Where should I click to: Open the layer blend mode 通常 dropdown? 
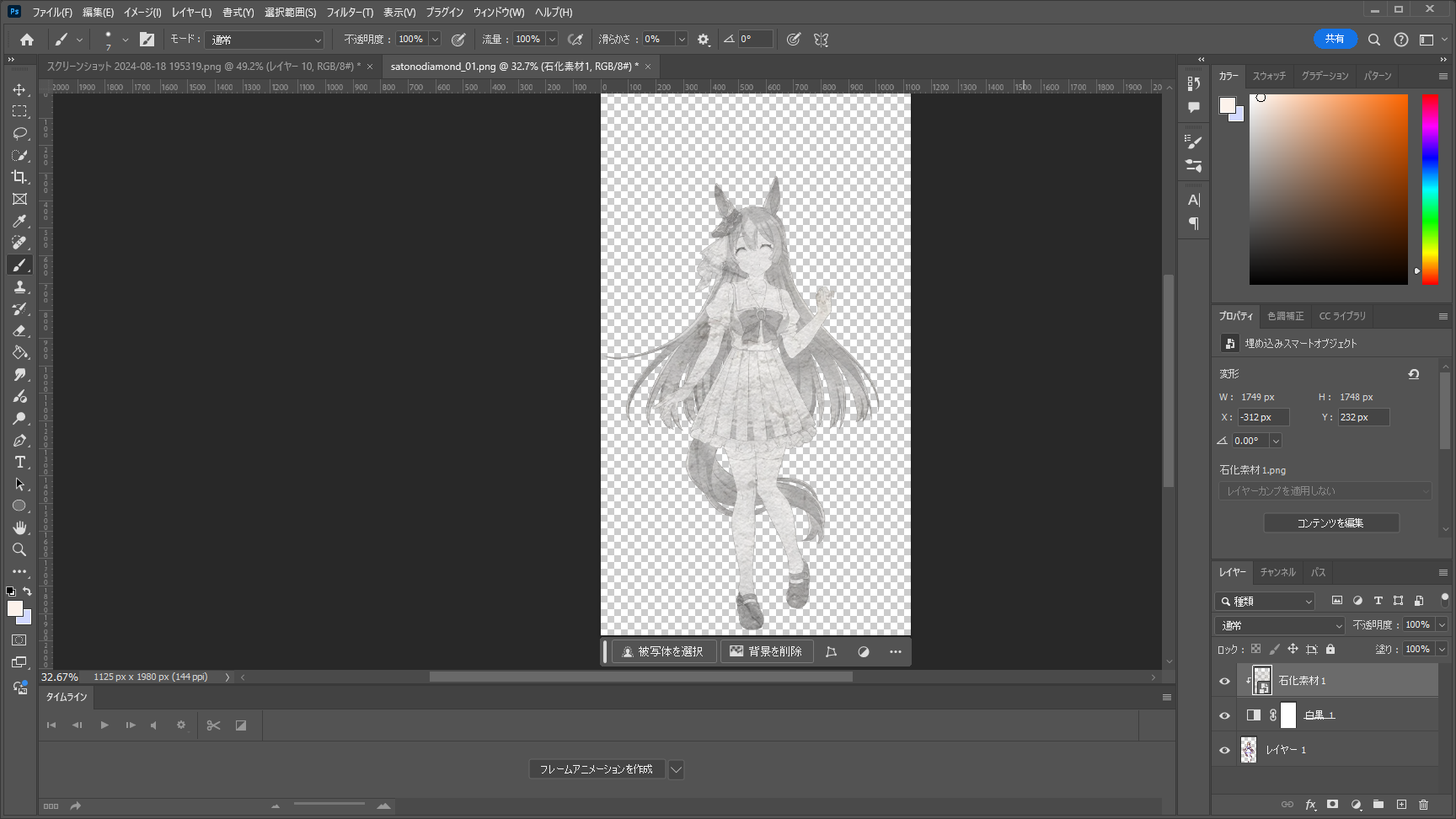coord(1280,625)
